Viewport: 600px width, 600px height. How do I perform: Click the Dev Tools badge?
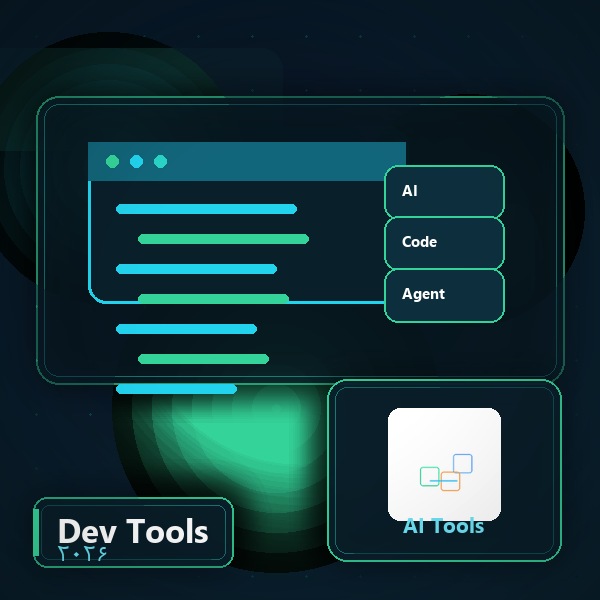tap(134, 532)
